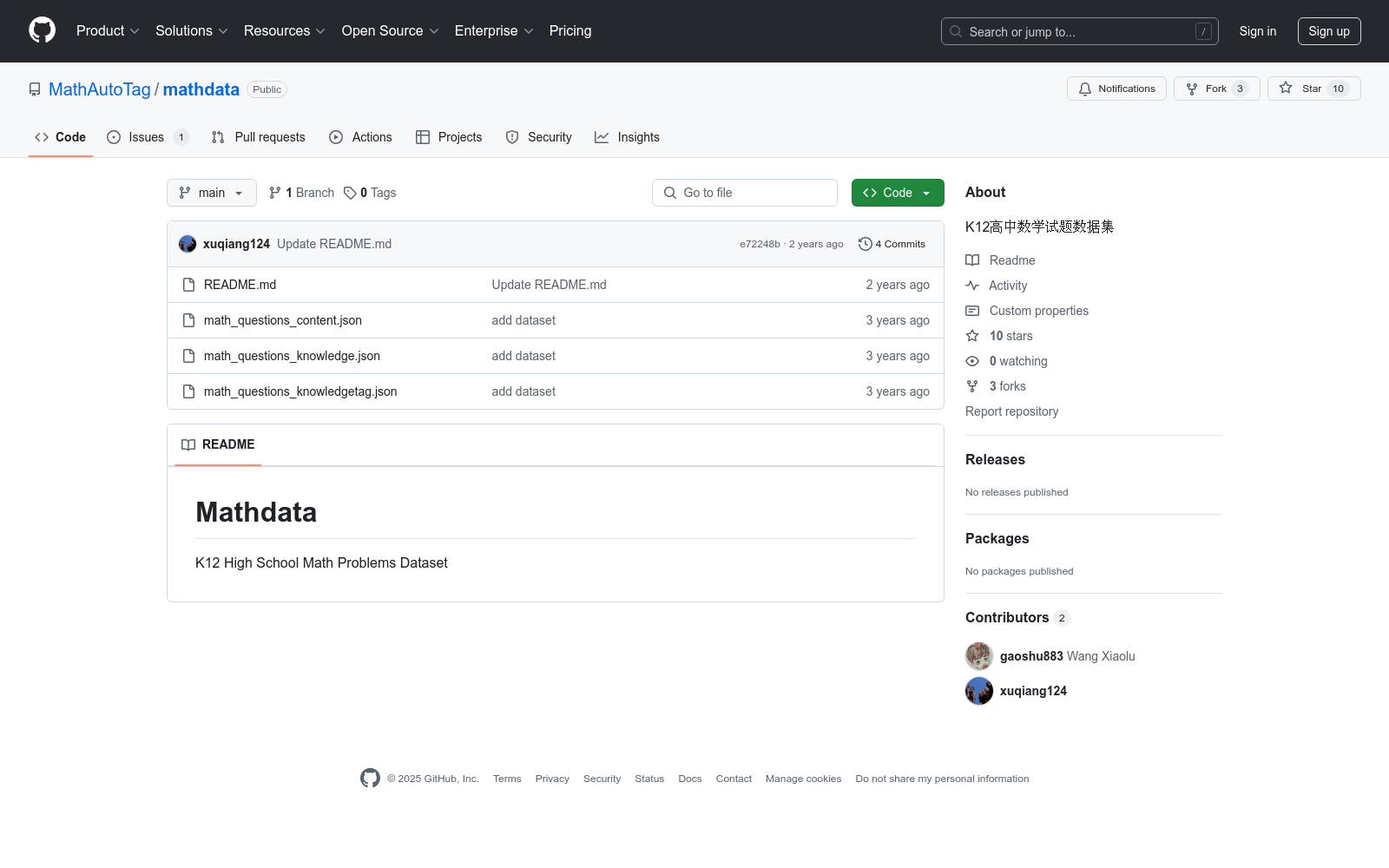Click the pulse icon next to Activity
Screen dimensions: 1389x868
point(972,286)
